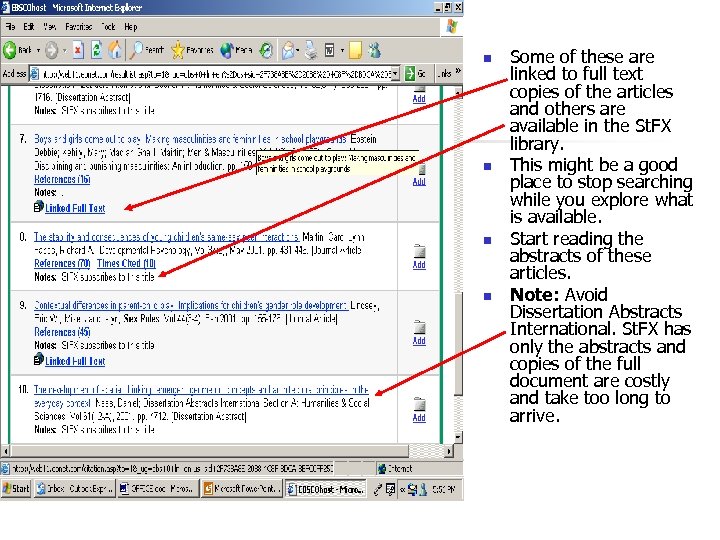
Task: Switch to the Word document taskbar button
Action: (158, 489)
